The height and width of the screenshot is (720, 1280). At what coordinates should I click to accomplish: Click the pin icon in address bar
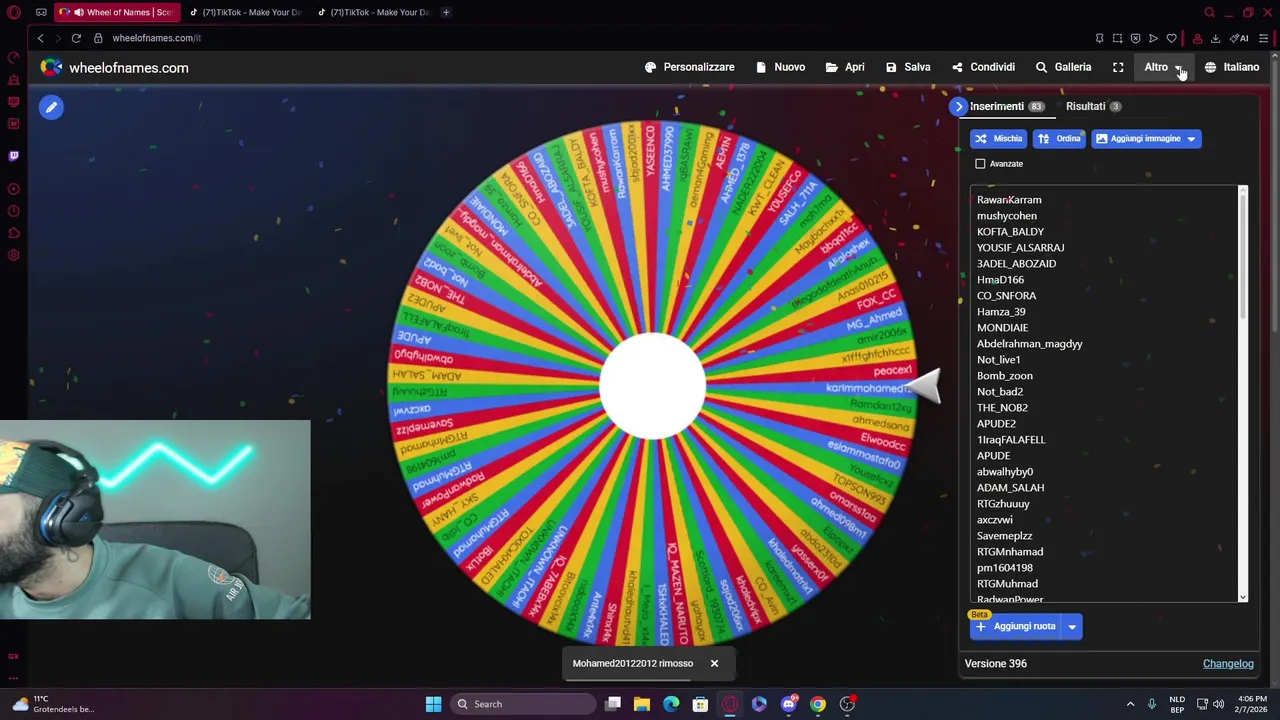tap(1099, 38)
